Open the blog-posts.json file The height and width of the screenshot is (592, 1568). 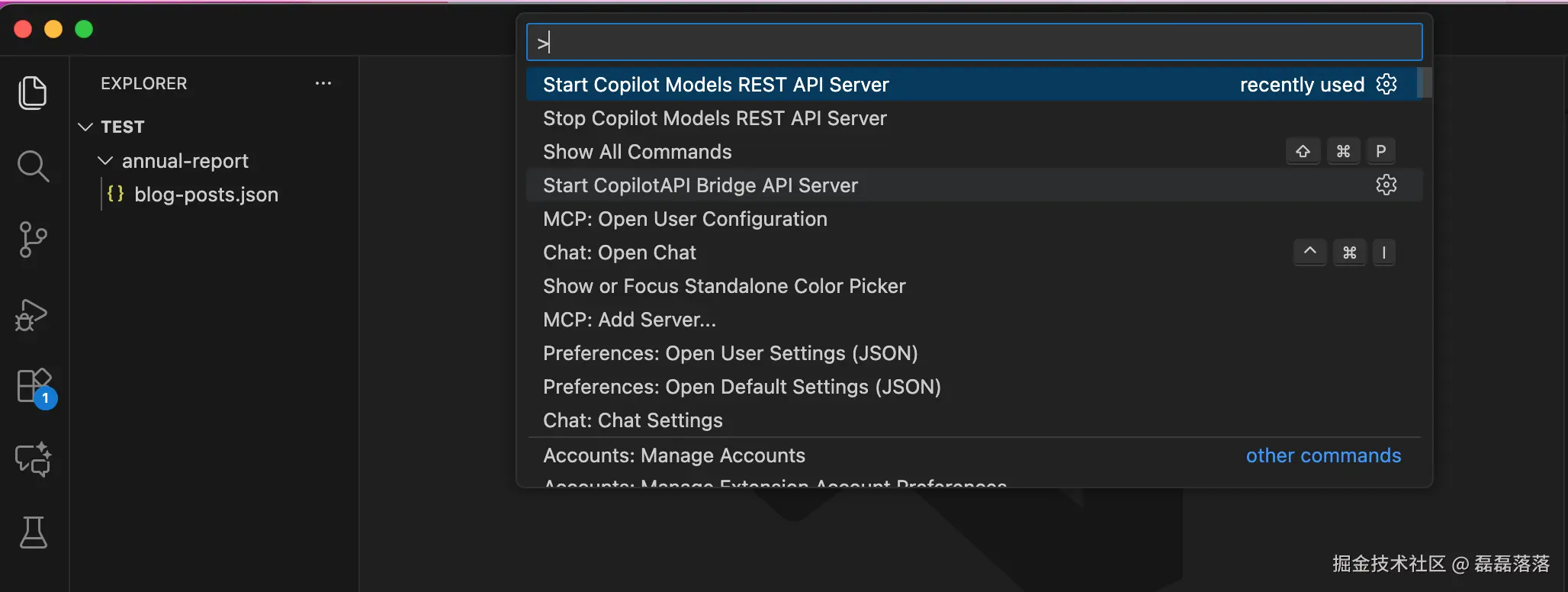206,195
